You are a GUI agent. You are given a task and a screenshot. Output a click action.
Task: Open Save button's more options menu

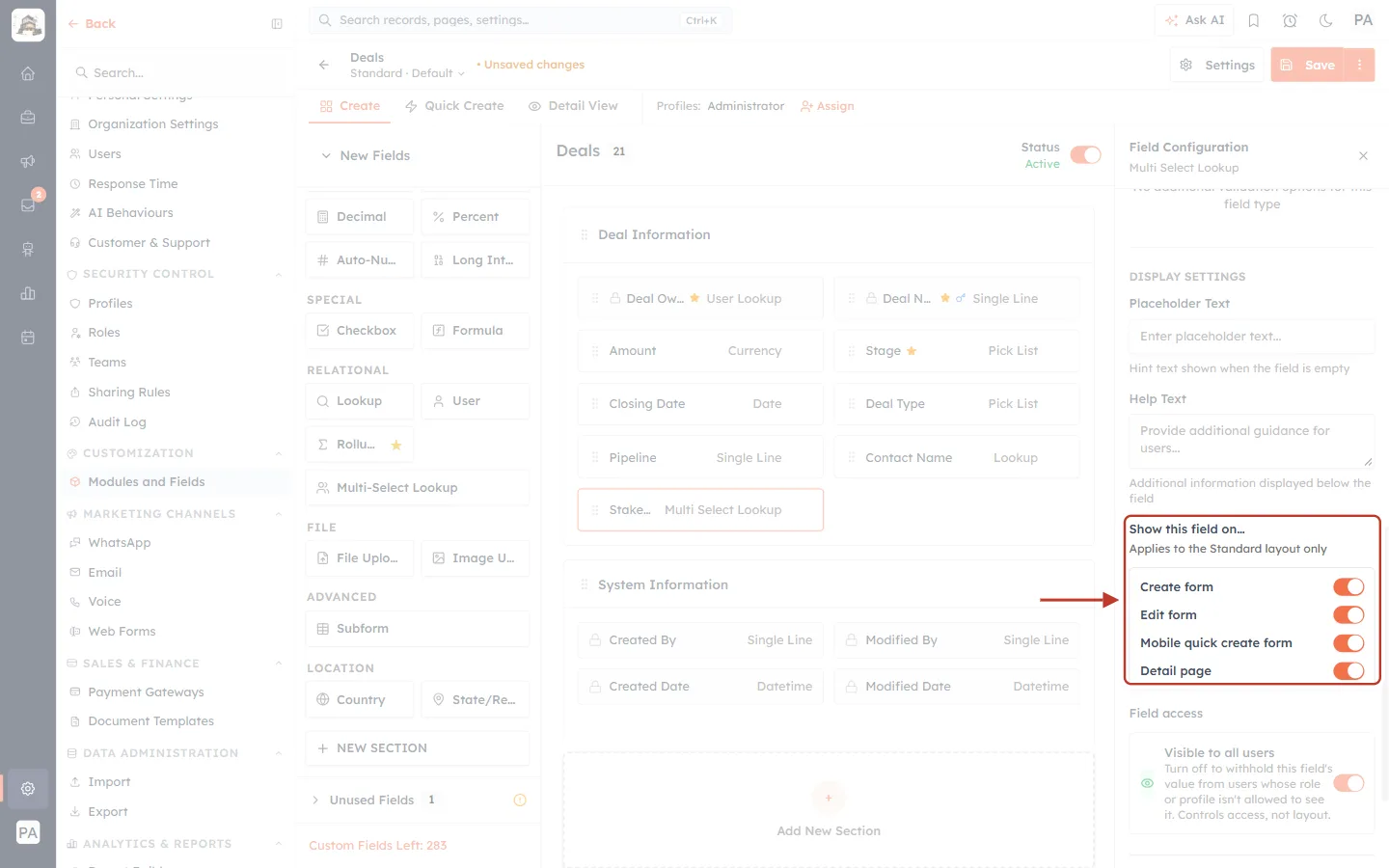[1359, 65]
